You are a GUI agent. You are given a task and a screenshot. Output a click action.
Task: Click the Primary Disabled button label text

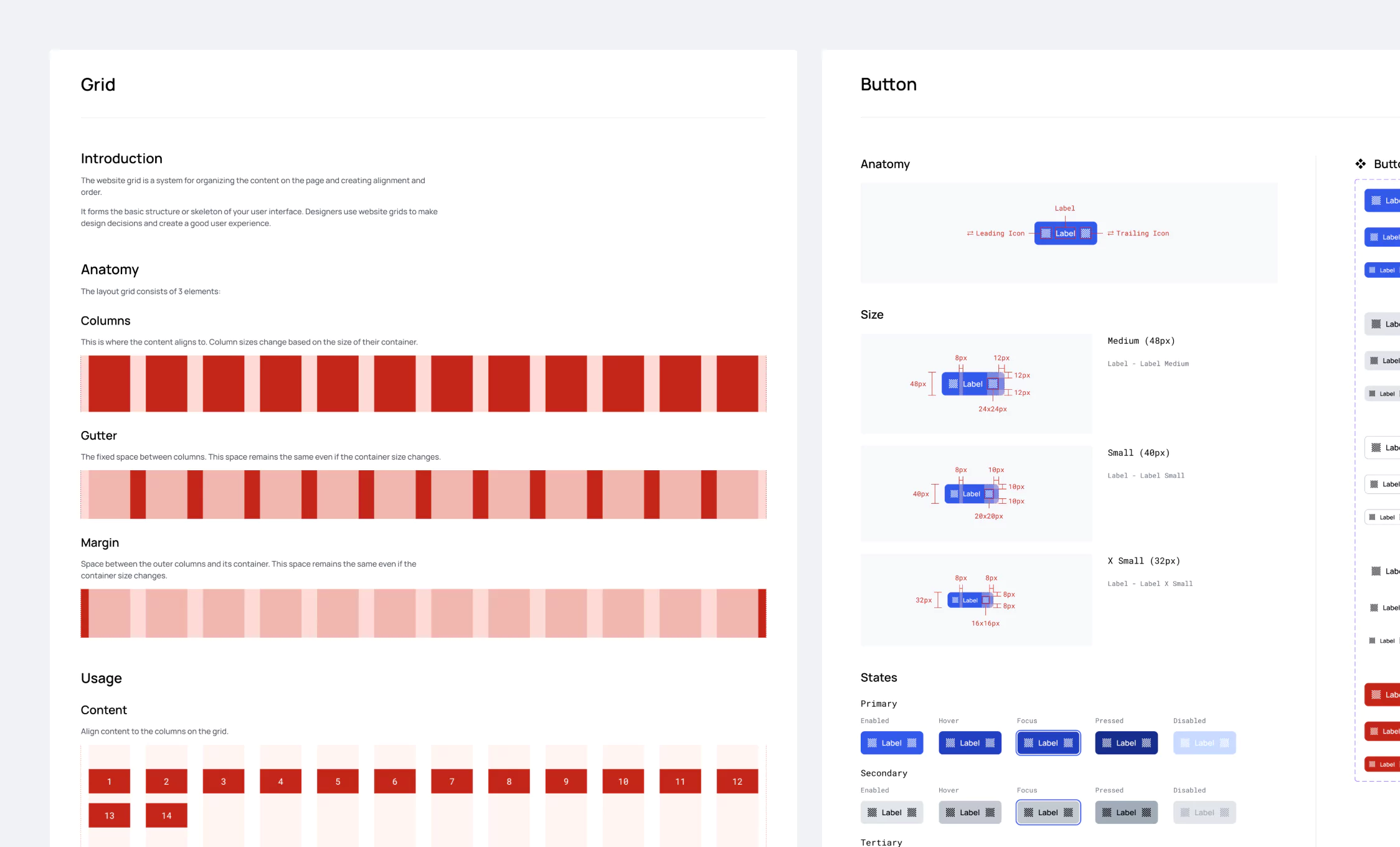1204,743
